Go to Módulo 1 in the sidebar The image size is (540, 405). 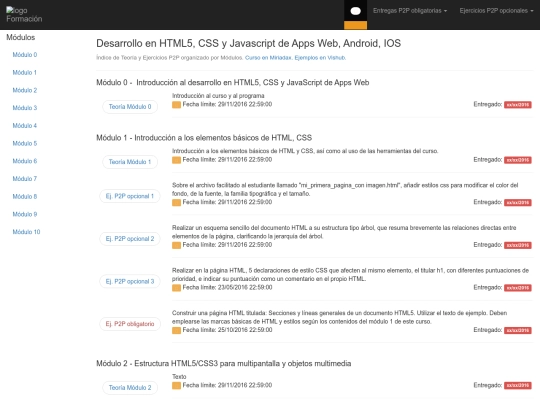pyautogui.click(x=24, y=72)
